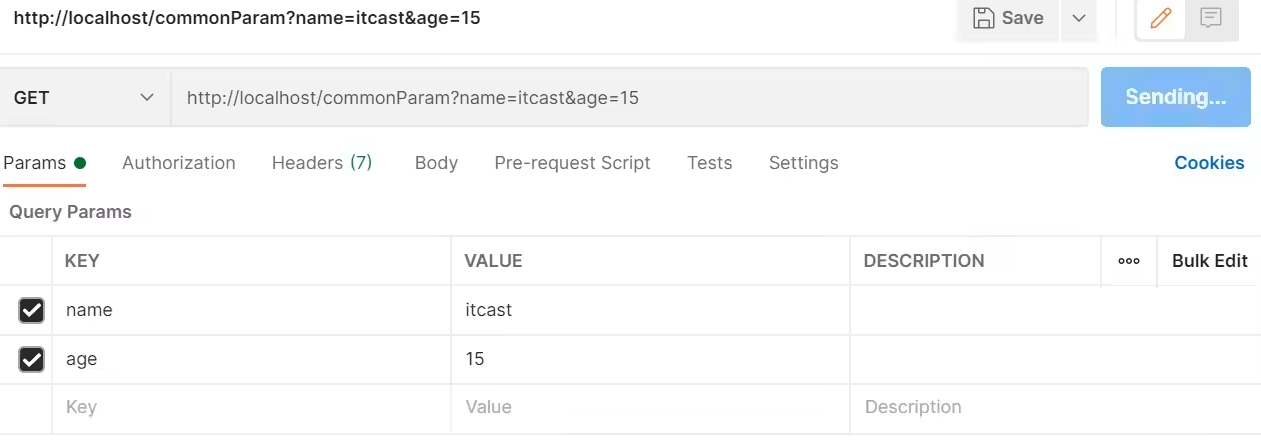Expand the Save options arrow
Screen dimensions: 1261x443
click(x=1078, y=18)
